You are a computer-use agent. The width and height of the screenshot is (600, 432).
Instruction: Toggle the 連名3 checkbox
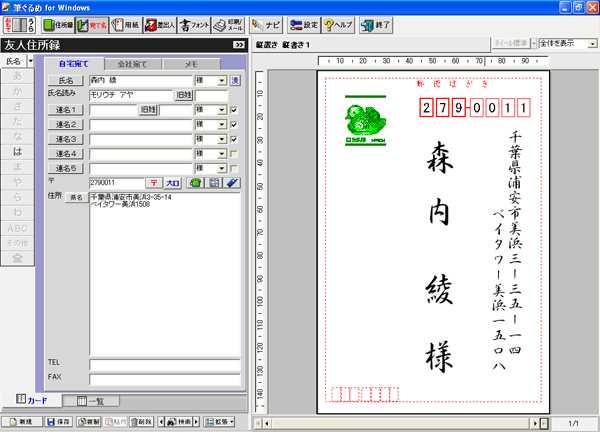coord(234,139)
